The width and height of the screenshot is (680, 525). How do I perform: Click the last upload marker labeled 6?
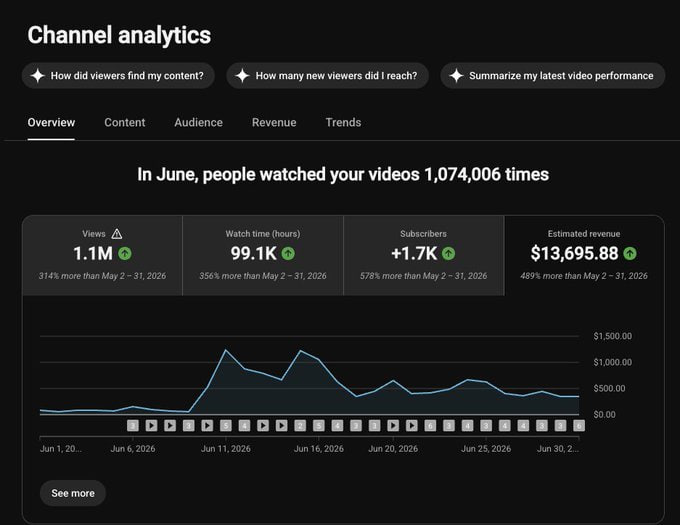point(579,426)
